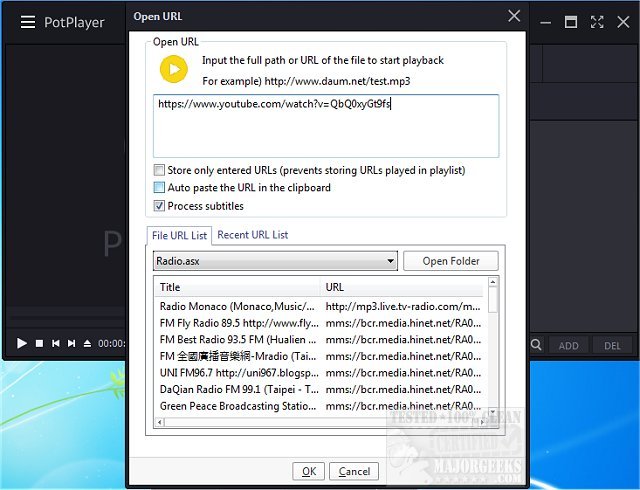
Task: Click the DEL button in PotPlayer playlist
Action: click(612, 345)
